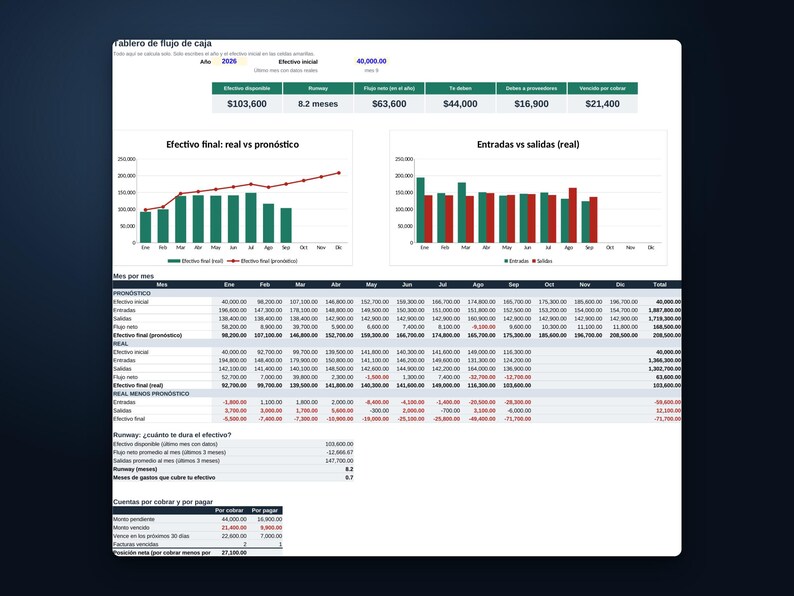The image size is (794, 596).
Task: Select the green Ene Entradas bar in right chart
Action: coord(420,210)
